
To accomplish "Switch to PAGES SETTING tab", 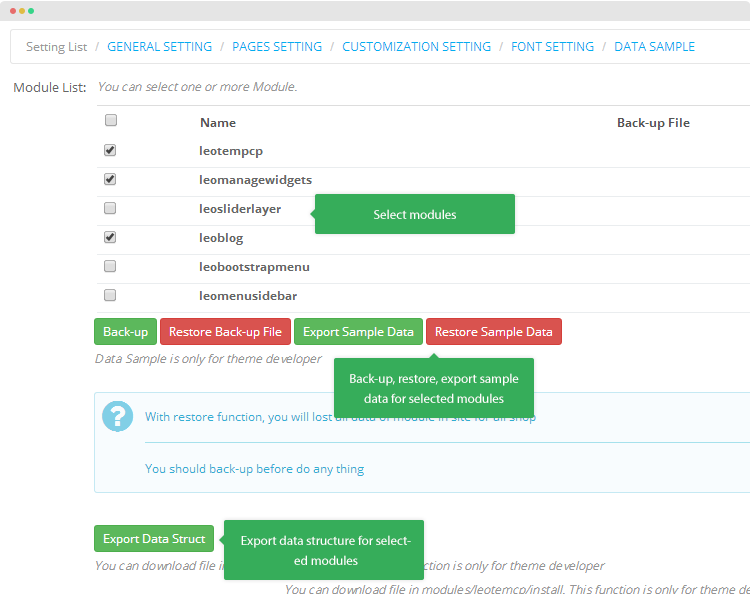I will [x=277, y=46].
